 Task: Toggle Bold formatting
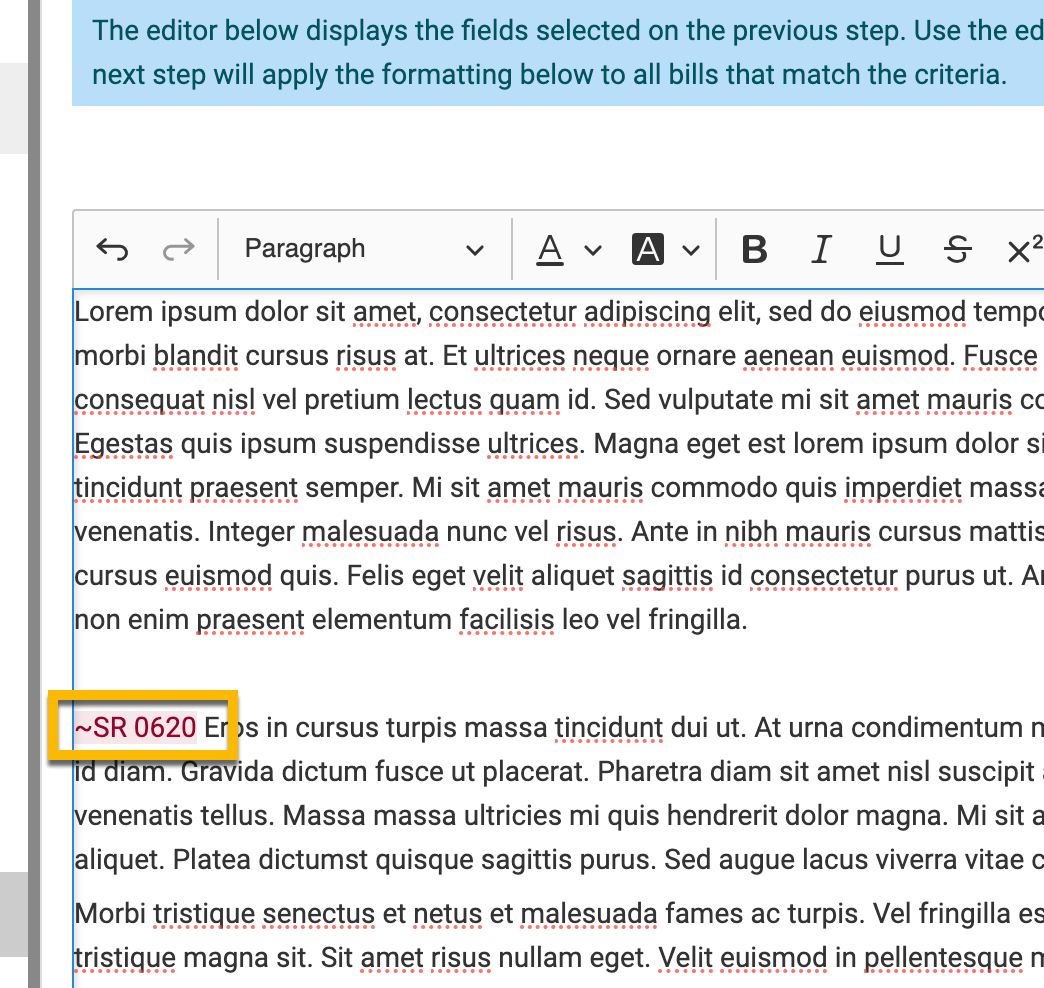click(x=754, y=250)
